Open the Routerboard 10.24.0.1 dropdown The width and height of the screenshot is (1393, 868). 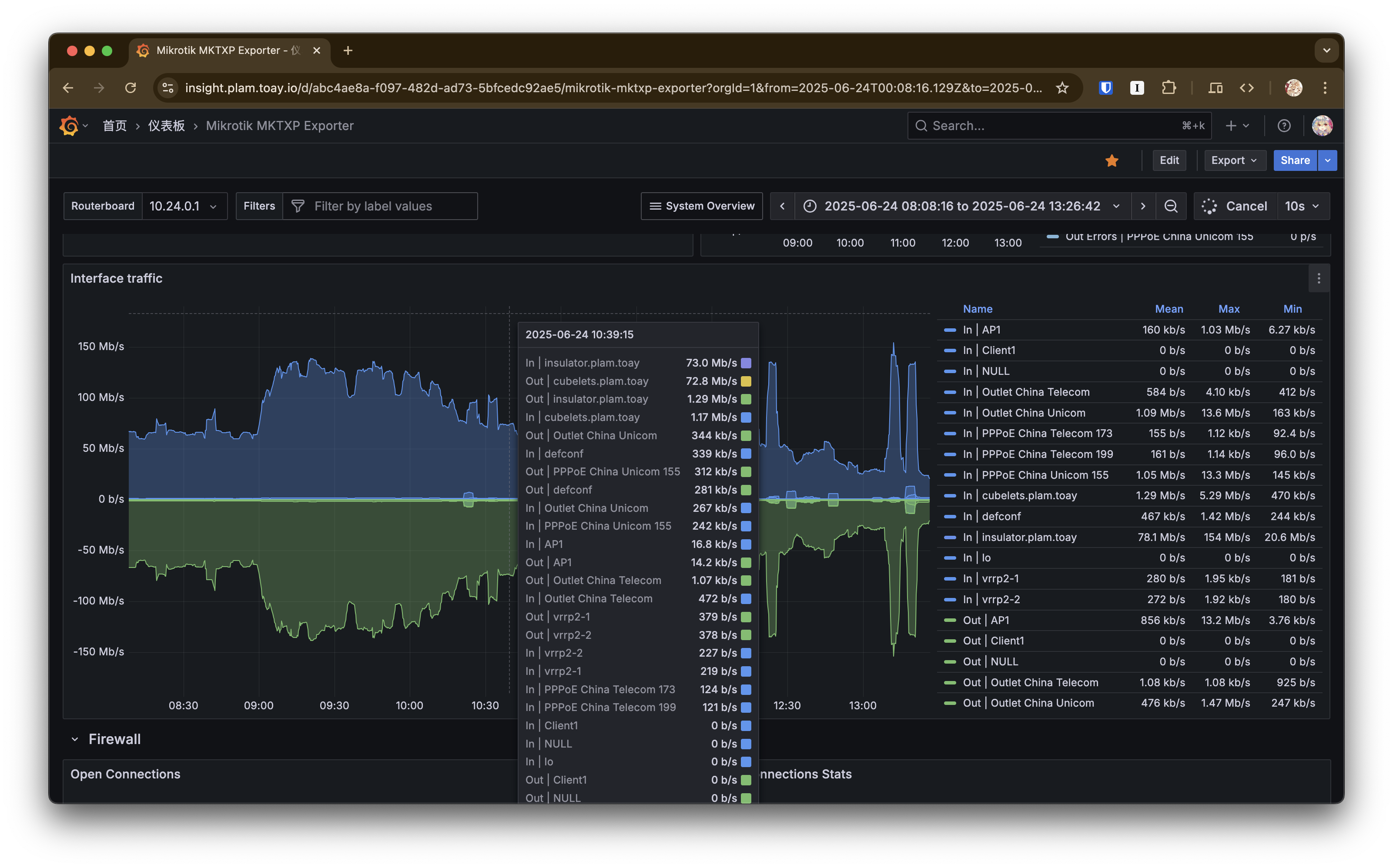tap(184, 206)
